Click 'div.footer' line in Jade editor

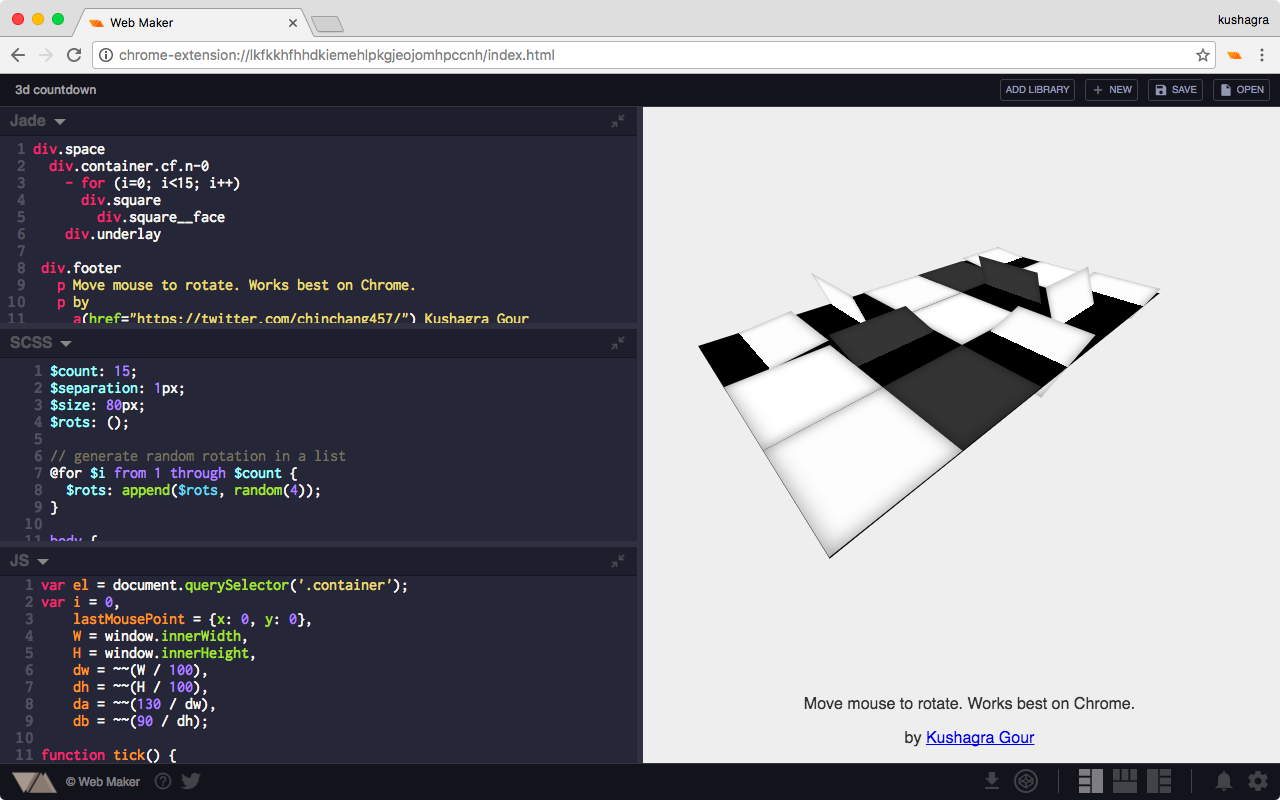[x=81, y=268]
